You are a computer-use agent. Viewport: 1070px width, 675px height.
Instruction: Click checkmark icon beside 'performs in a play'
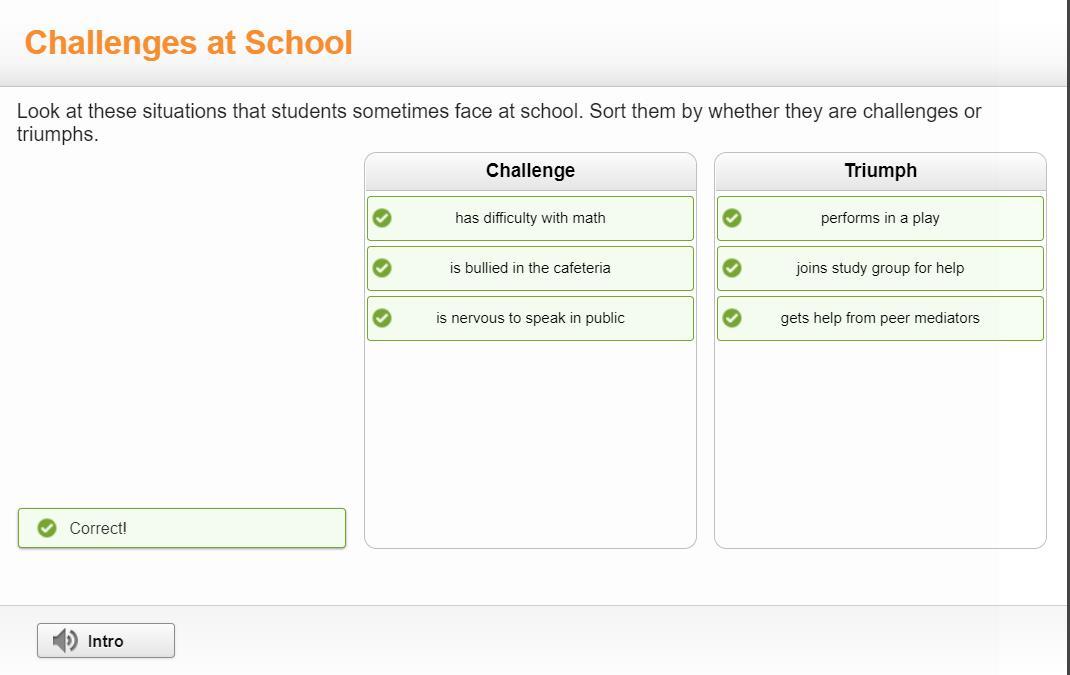coord(732,218)
